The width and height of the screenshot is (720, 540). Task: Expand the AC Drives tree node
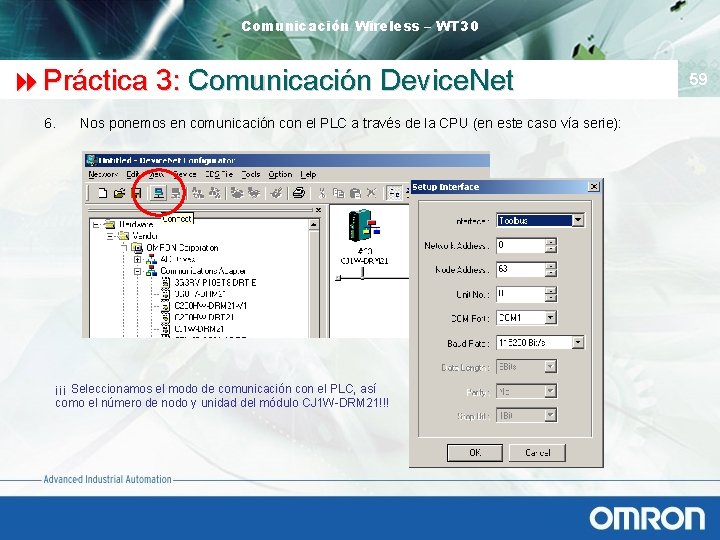(x=137, y=259)
